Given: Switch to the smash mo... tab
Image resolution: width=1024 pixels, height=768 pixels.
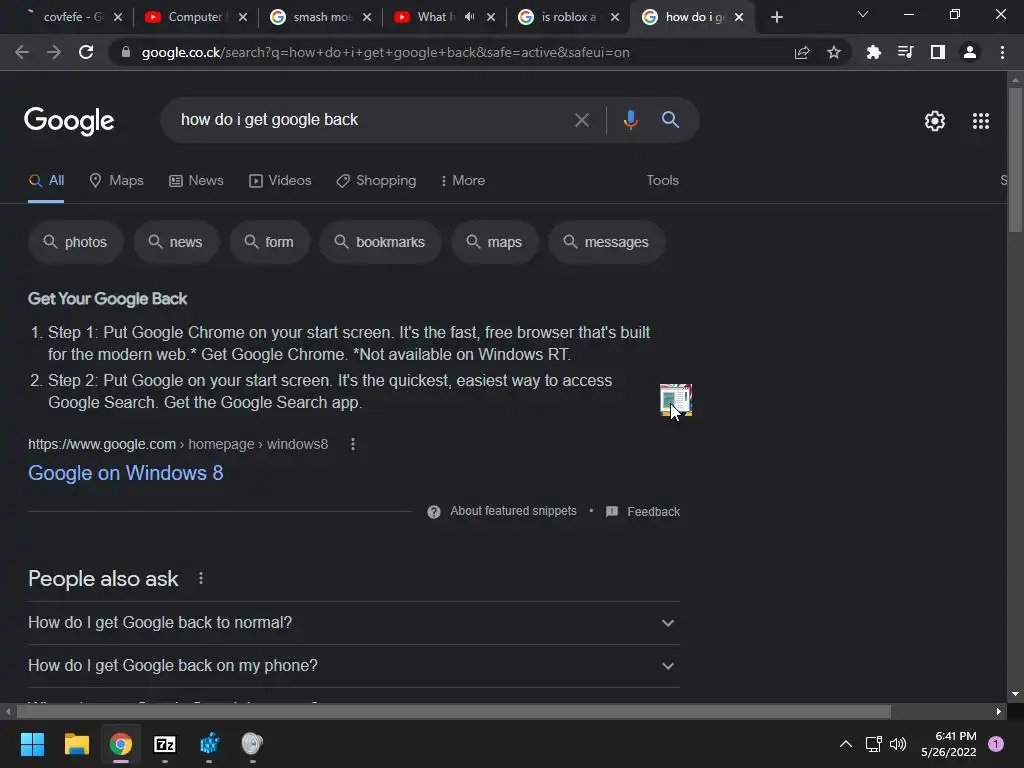Looking at the screenshot, I should (x=319, y=17).
